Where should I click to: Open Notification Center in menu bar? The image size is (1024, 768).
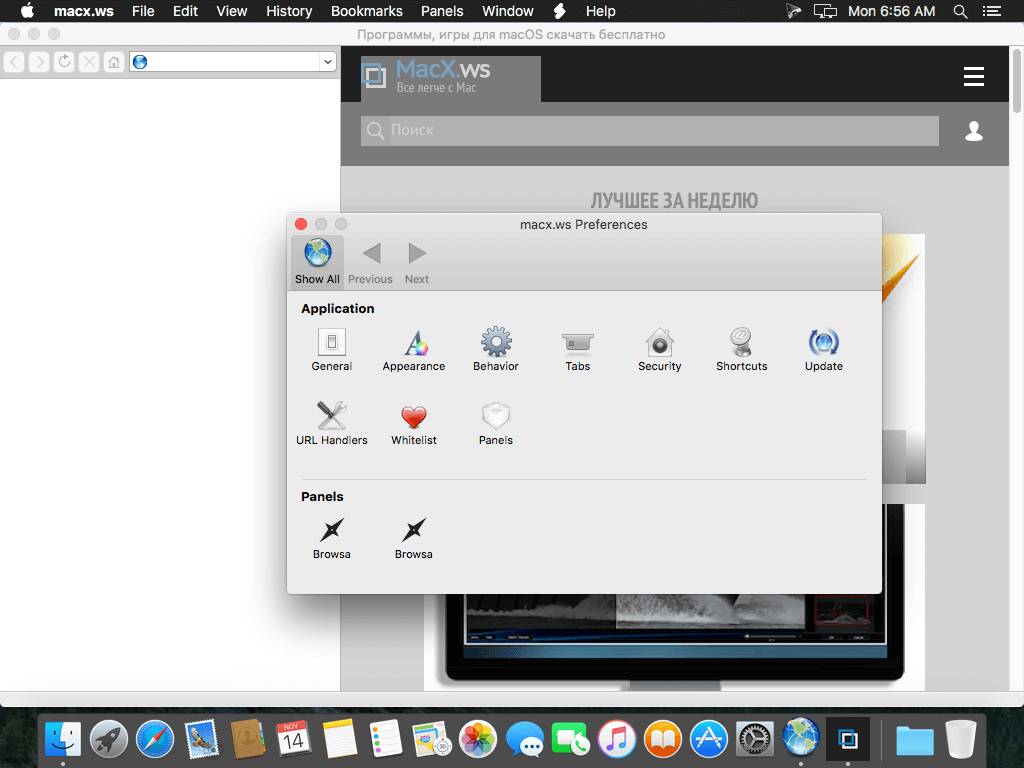pyautogui.click(x=992, y=11)
